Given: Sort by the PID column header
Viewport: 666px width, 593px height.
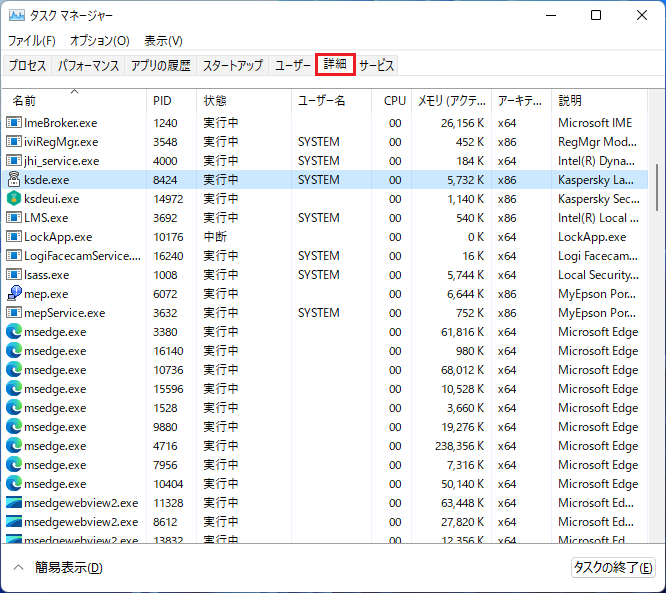Looking at the screenshot, I should pyautogui.click(x=171, y=101).
